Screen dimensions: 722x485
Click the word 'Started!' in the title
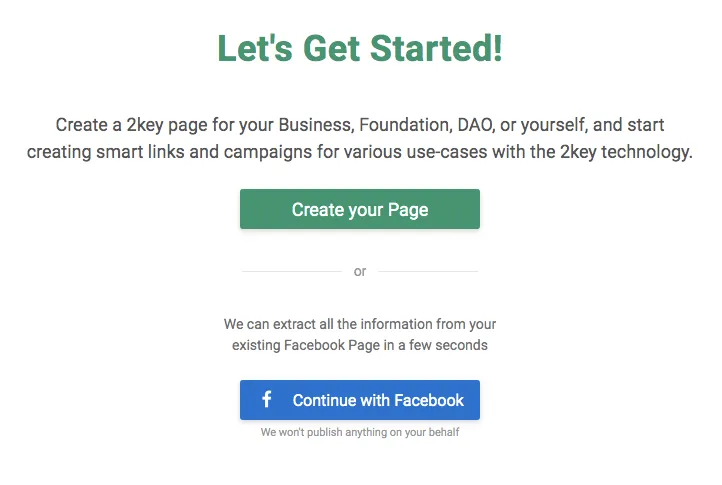coord(436,48)
